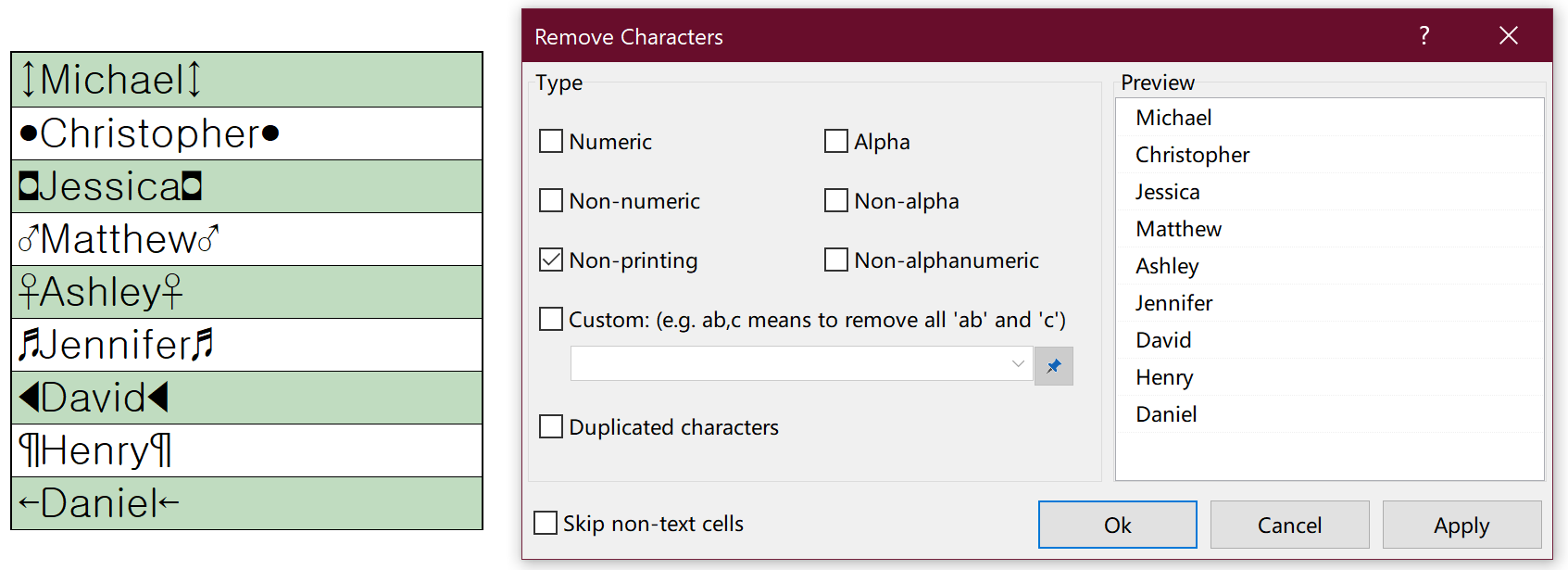The width and height of the screenshot is (1568, 570).
Task: Click the Apply button
Action: point(1461,525)
